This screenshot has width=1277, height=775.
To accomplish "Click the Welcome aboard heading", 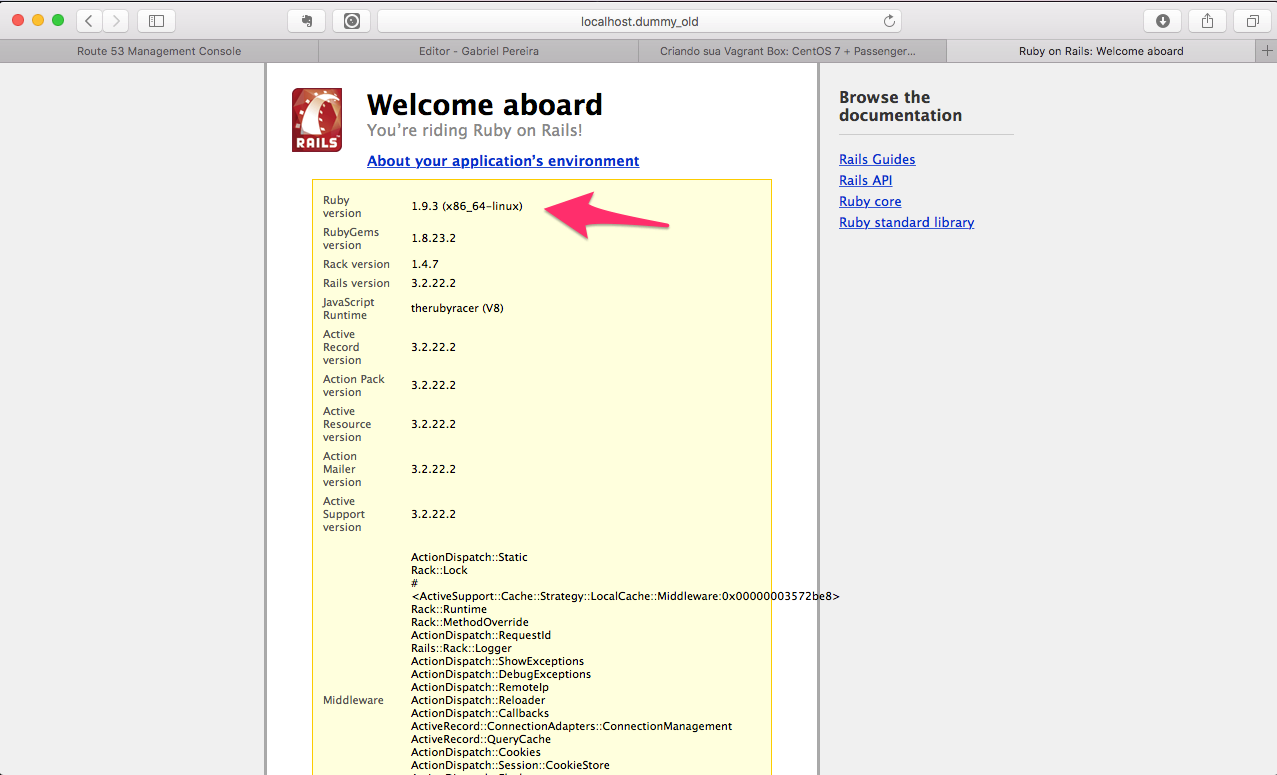I will pyautogui.click(x=485, y=105).
